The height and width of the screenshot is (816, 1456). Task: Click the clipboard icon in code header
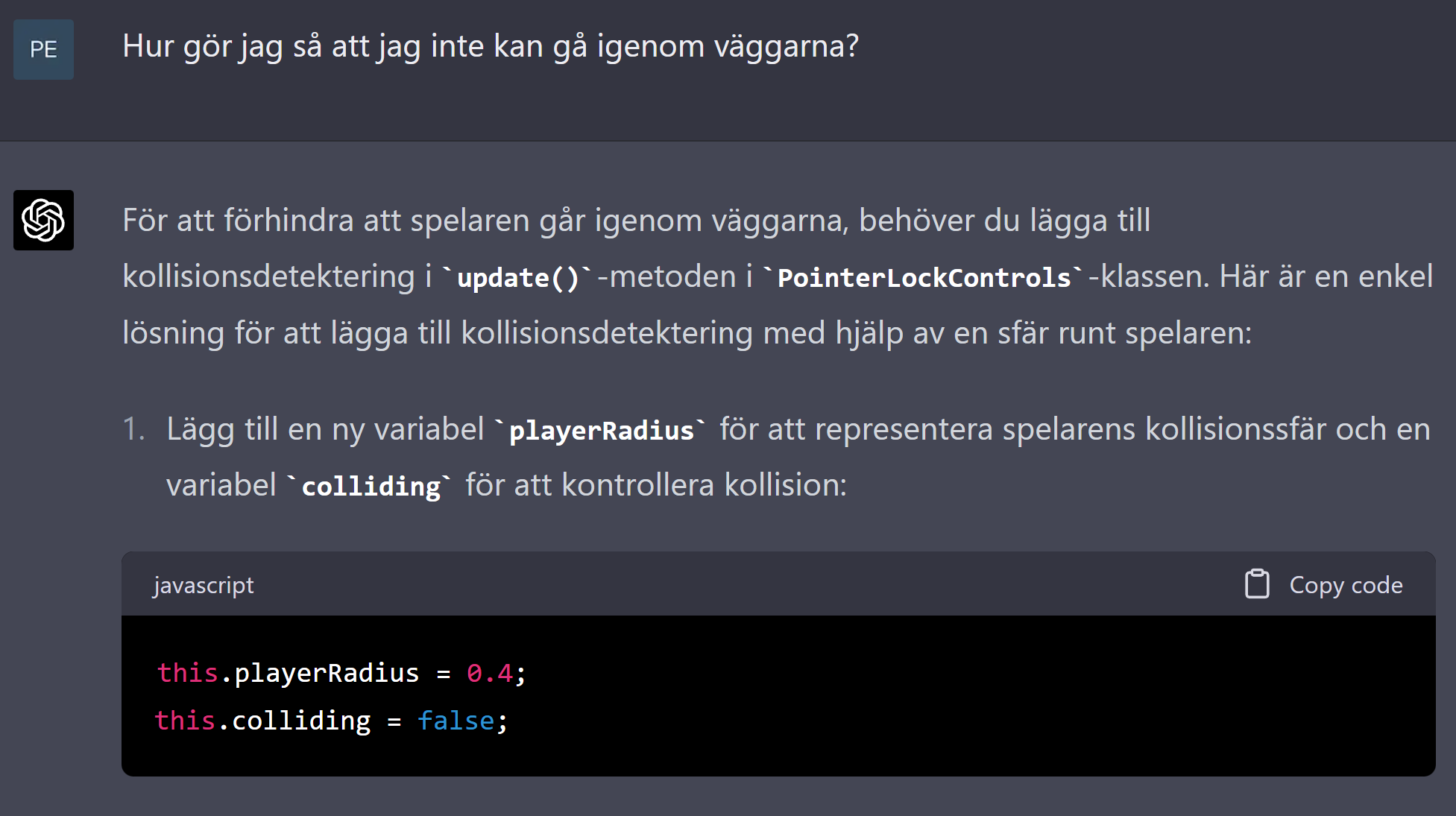(x=1257, y=584)
